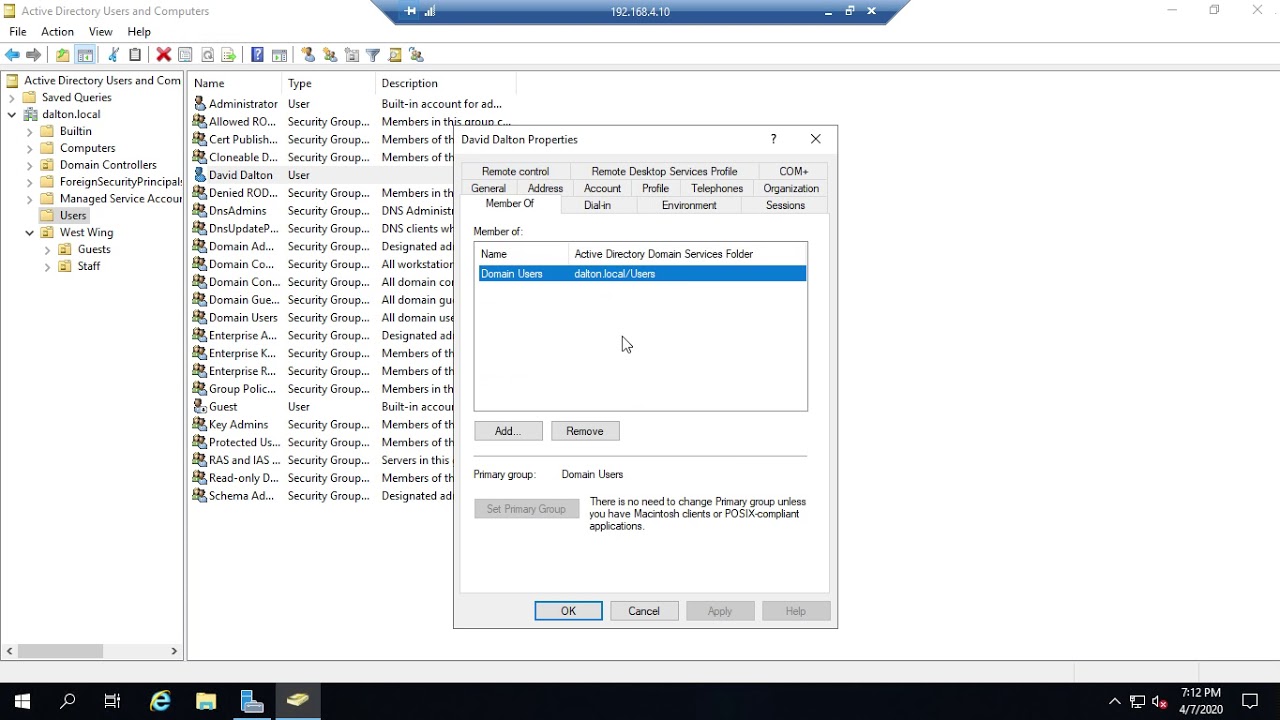Open the taskbar notification center
The height and width of the screenshot is (720, 1280).
click(1250, 701)
